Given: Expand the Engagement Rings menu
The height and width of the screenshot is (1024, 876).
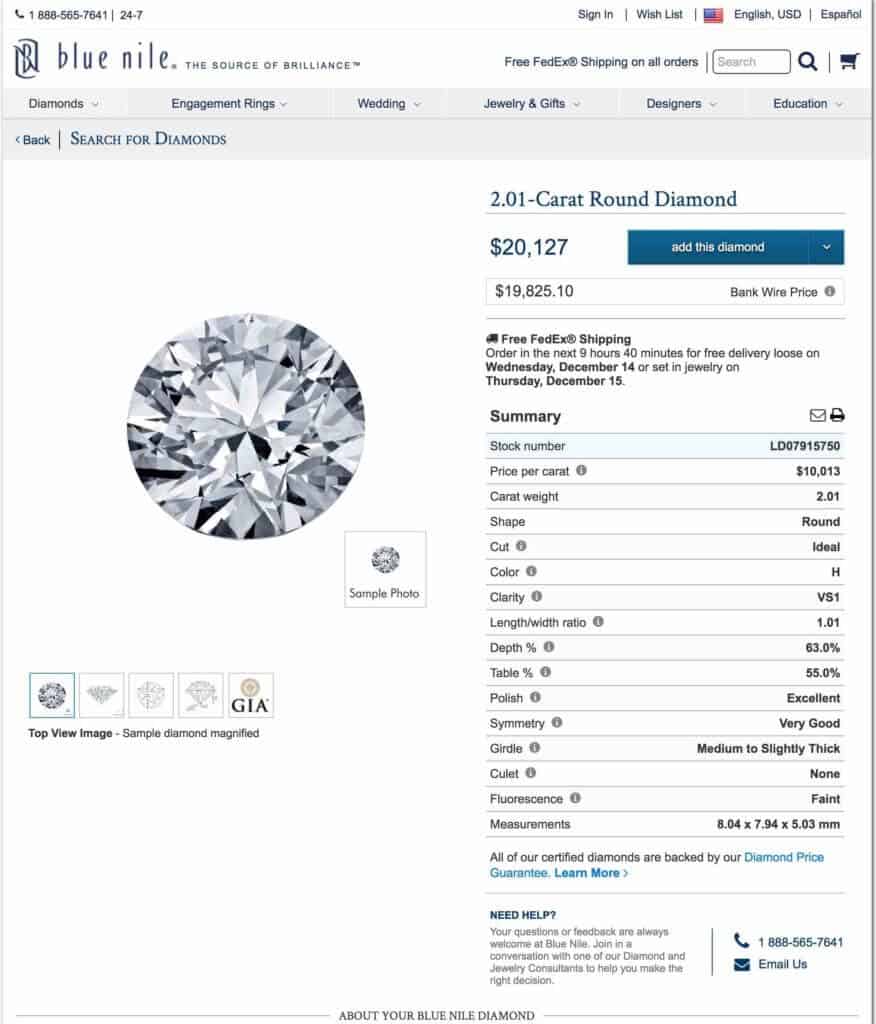Looking at the screenshot, I should (229, 104).
